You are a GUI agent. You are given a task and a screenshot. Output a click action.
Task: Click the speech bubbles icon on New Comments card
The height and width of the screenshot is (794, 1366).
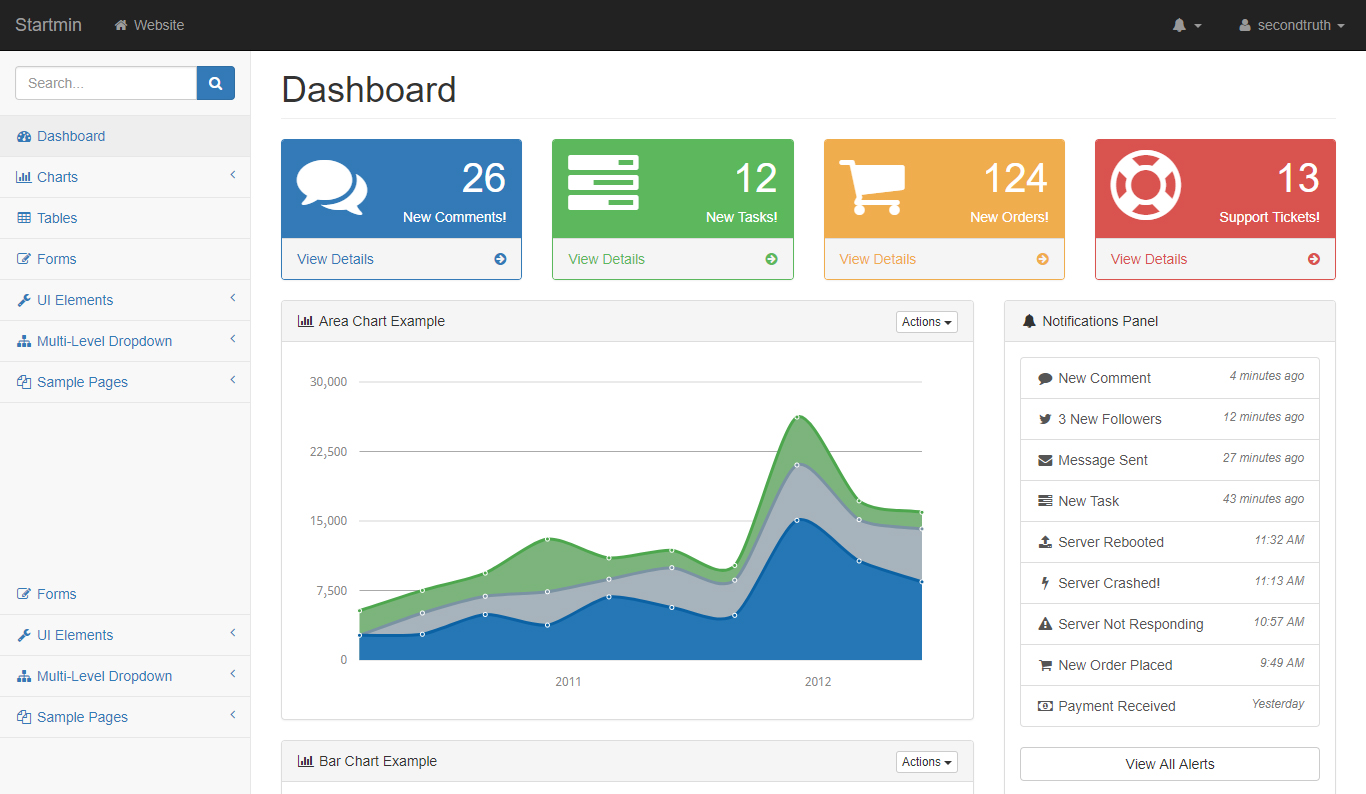click(332, 187)
